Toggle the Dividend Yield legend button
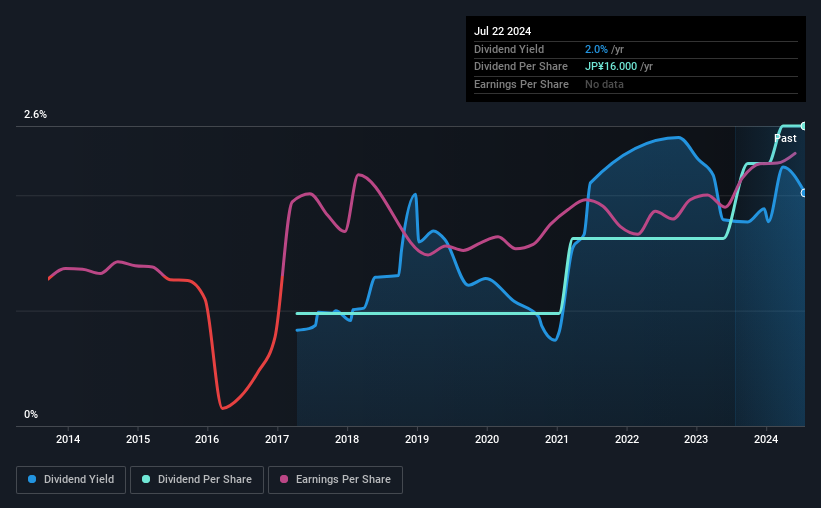821x508 pixels. tap(71, 480)
